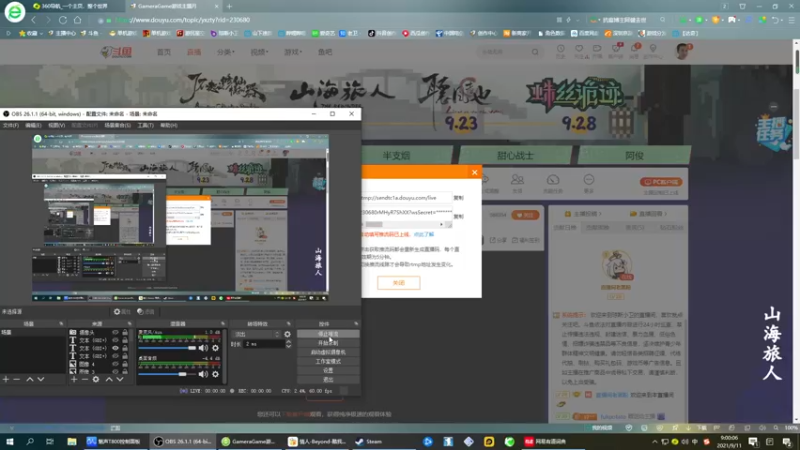Expand the 主播投稿 section arrow

click(x=601, y=214)
